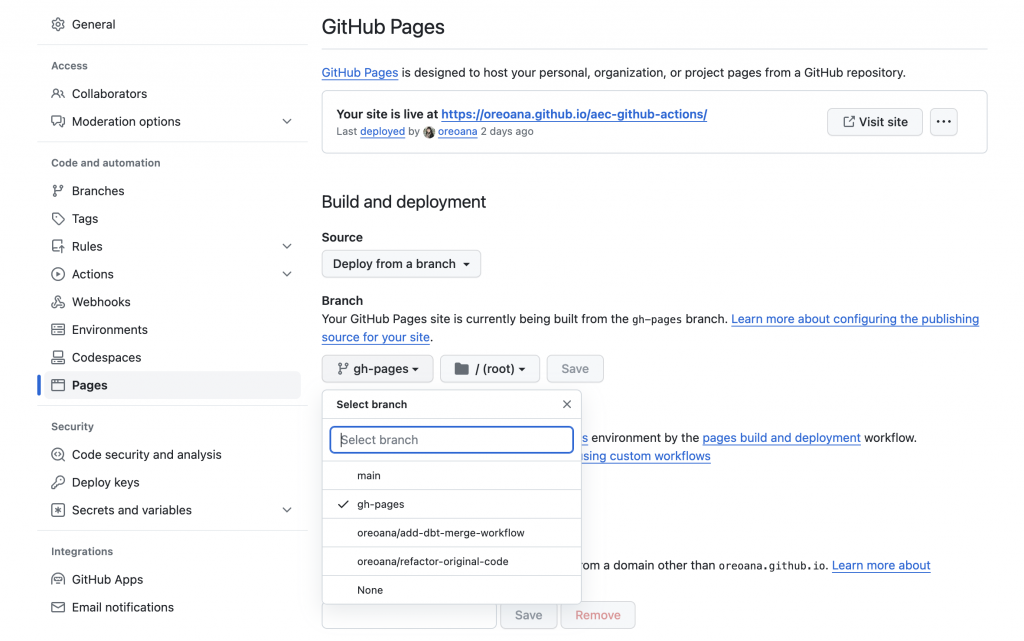Click inside the Select branch text field

tap(450, 439)
